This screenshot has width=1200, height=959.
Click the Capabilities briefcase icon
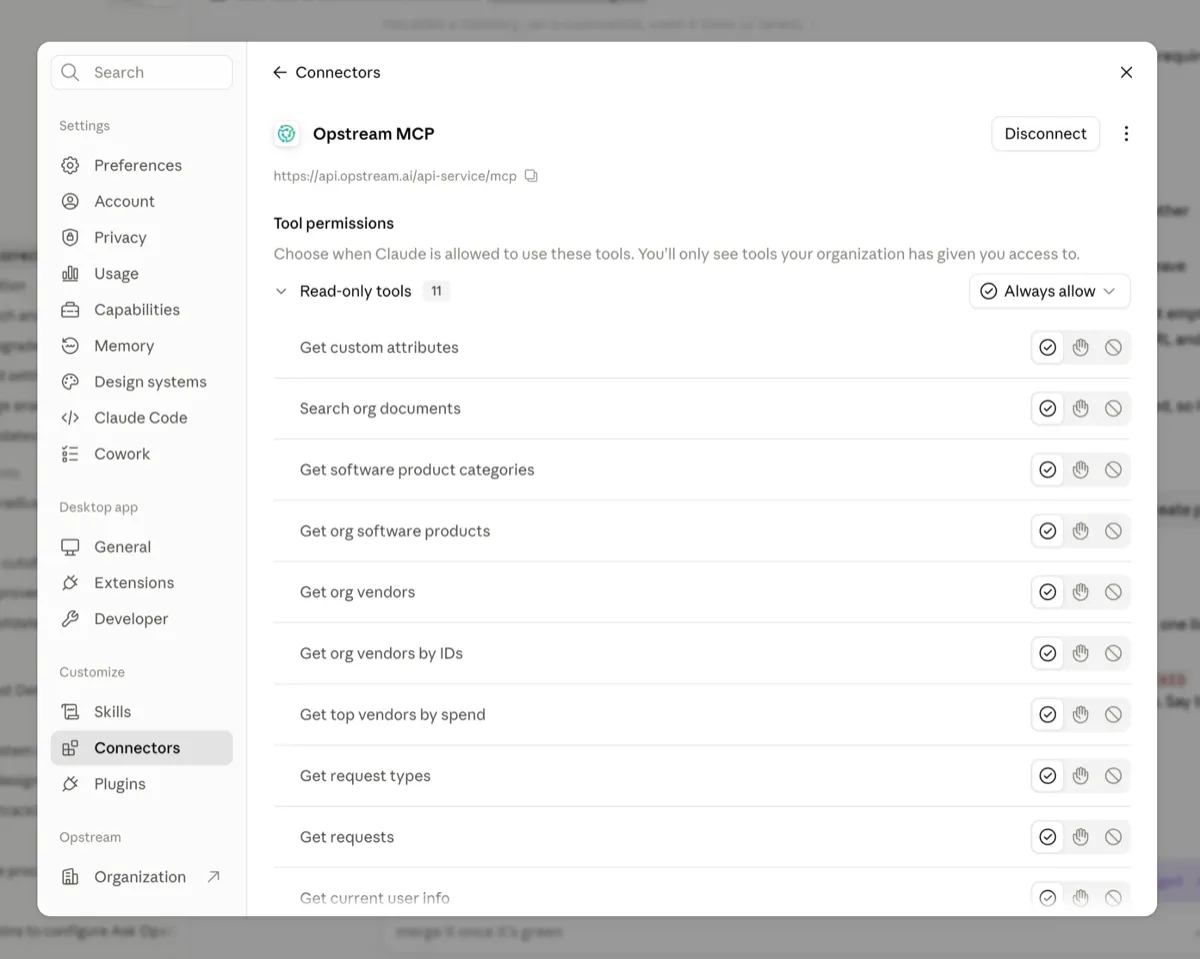(x=70, y=309)
